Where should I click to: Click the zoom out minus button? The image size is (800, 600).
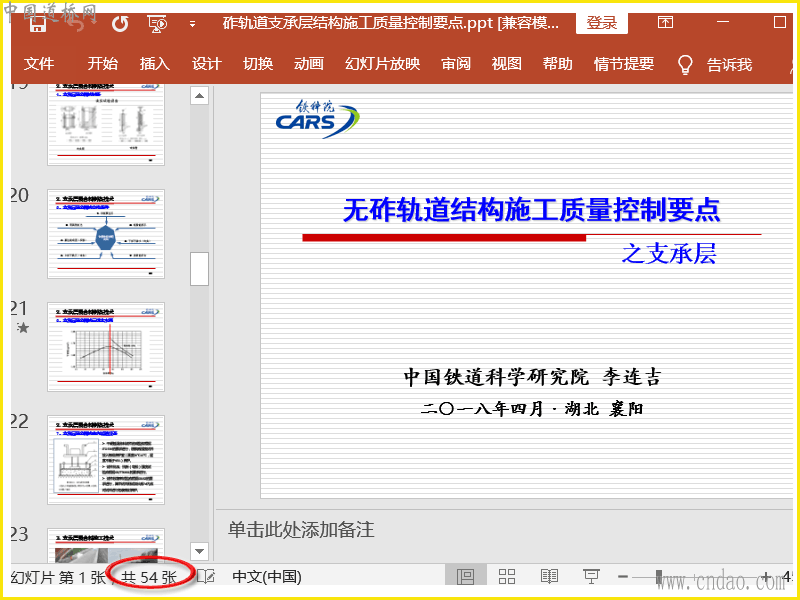click(623, 577)
